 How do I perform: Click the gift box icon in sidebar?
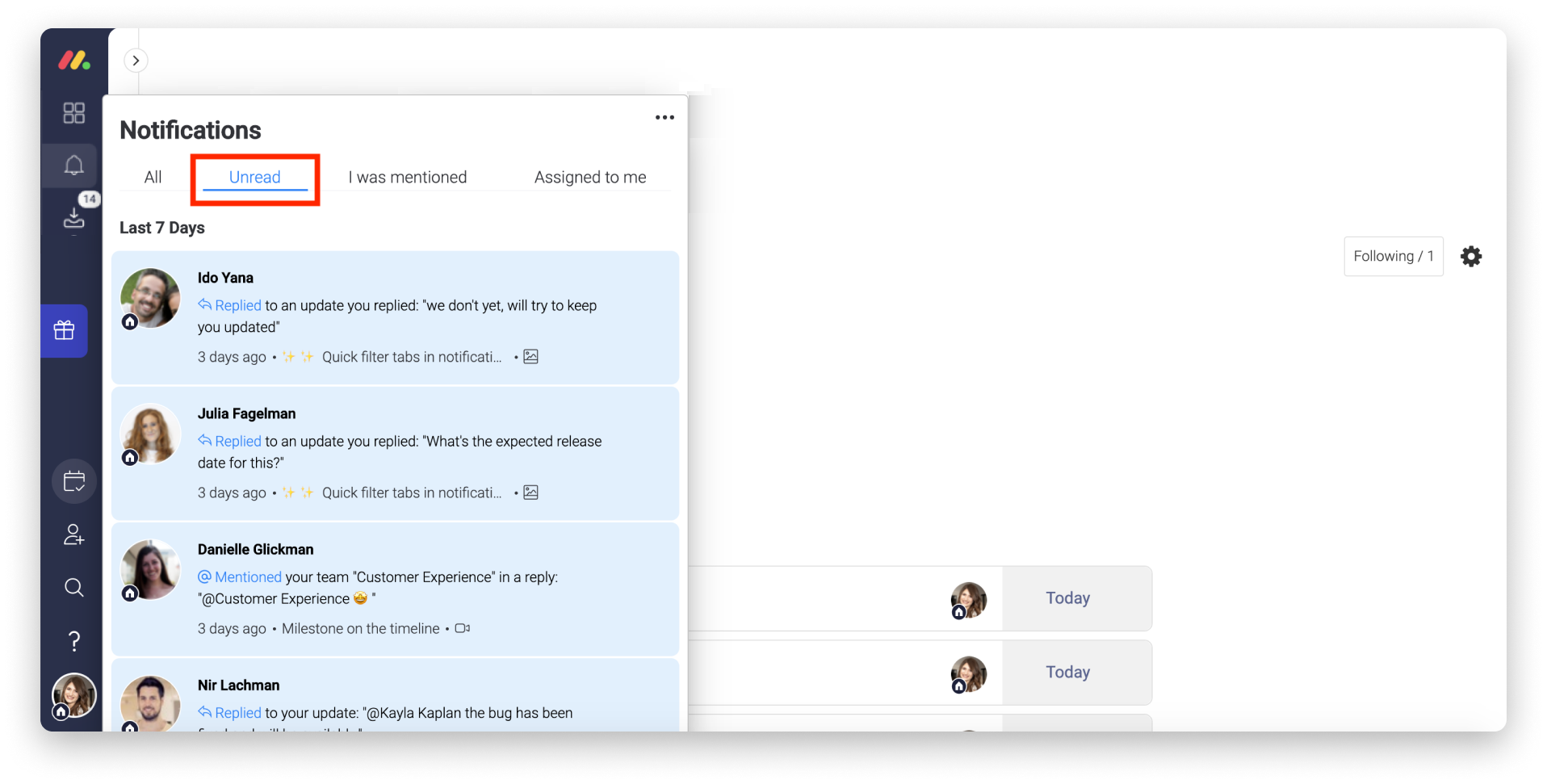click(x=64, y=330)
